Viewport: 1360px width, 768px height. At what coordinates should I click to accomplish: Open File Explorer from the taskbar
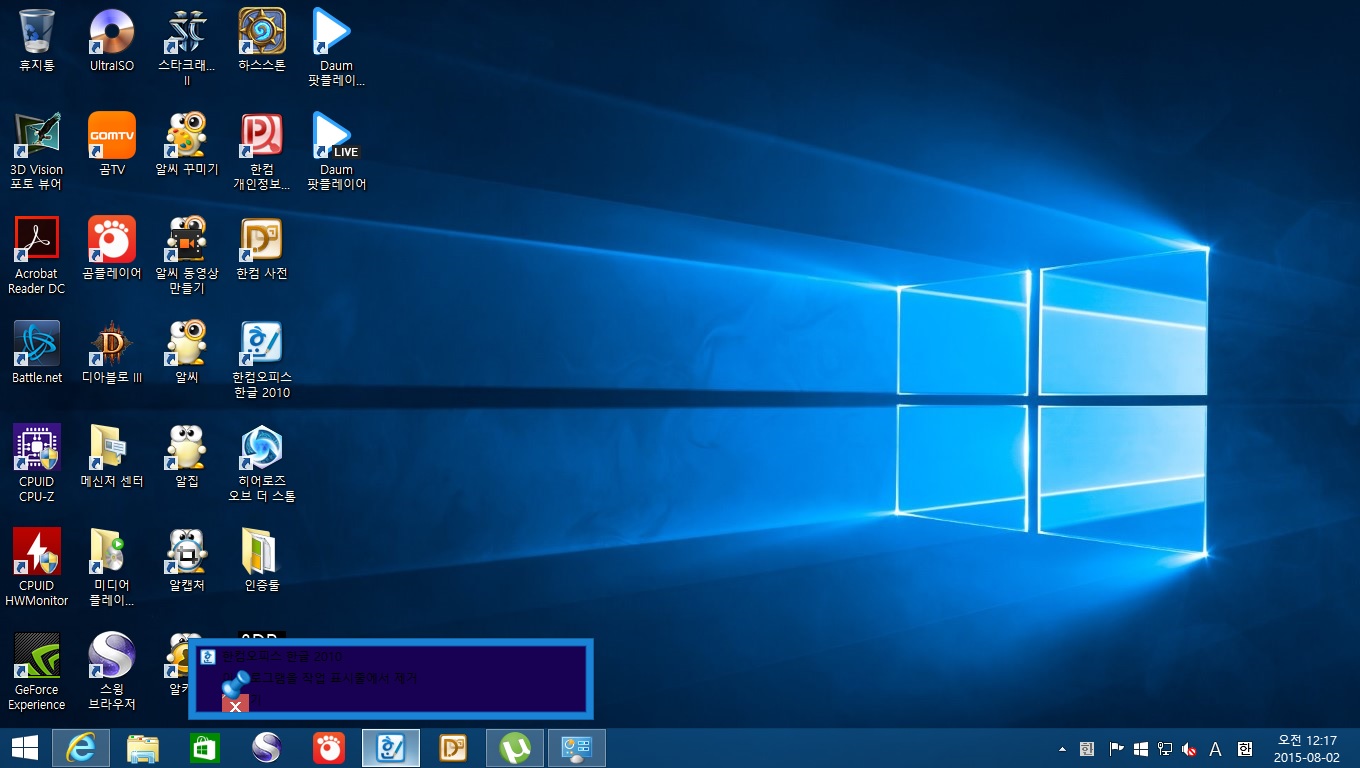[143, 748]
